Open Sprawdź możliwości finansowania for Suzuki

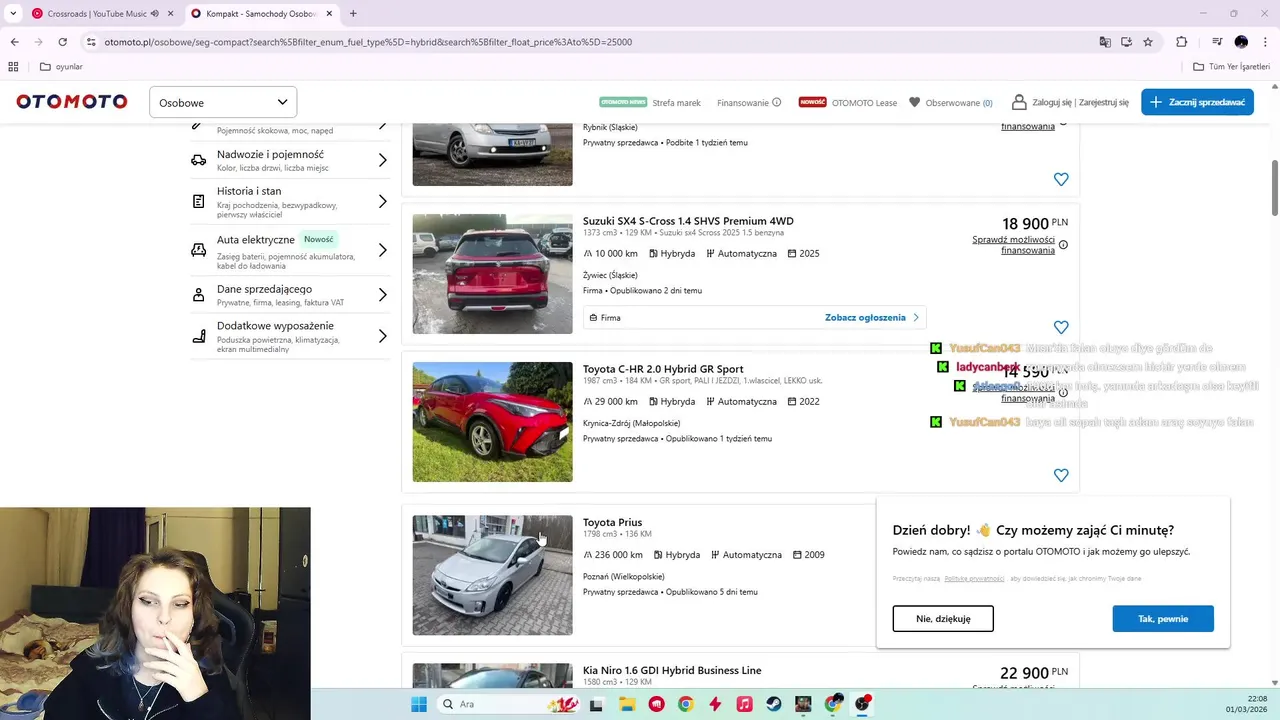point(1013,245)
